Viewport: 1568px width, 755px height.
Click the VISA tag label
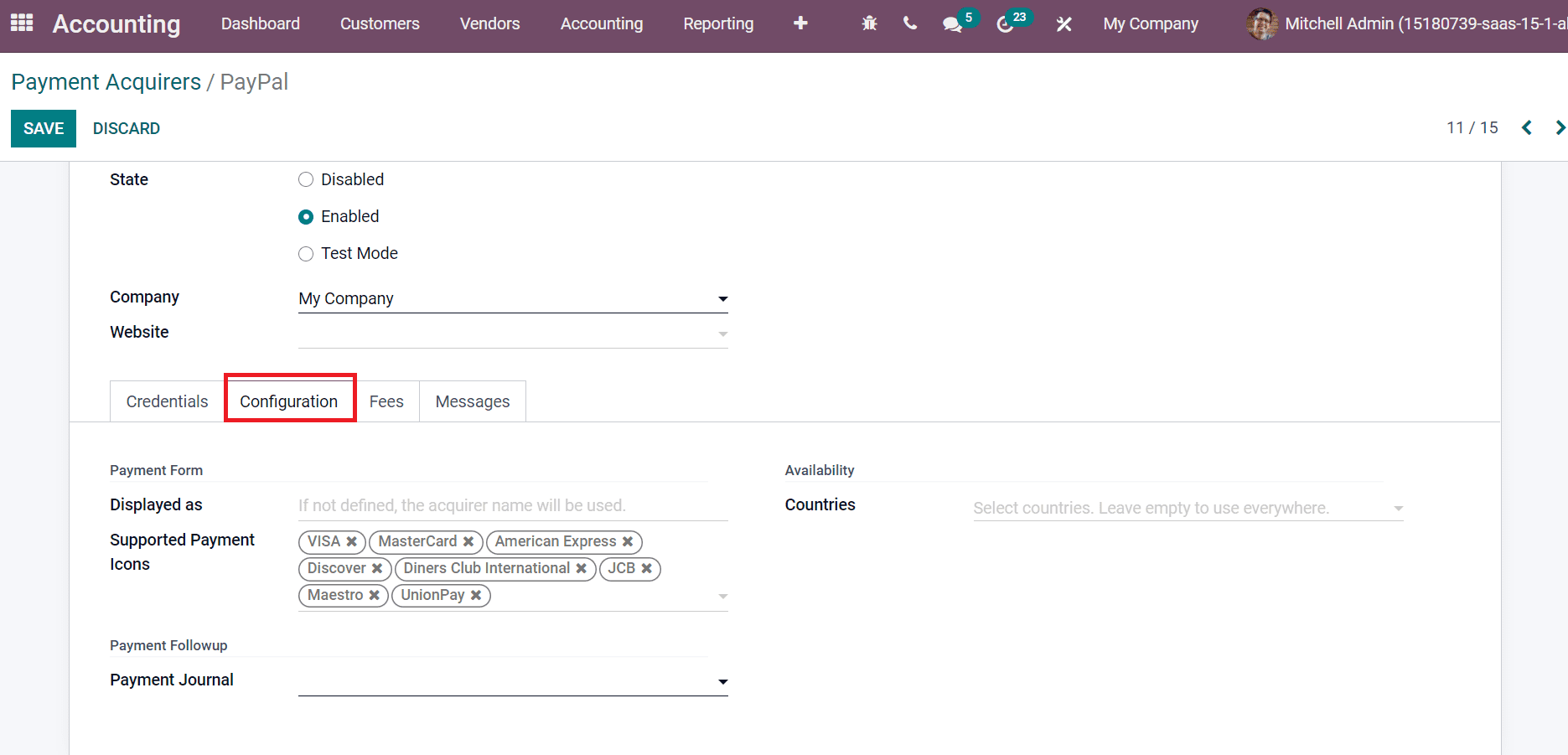(x=323, y=541)
